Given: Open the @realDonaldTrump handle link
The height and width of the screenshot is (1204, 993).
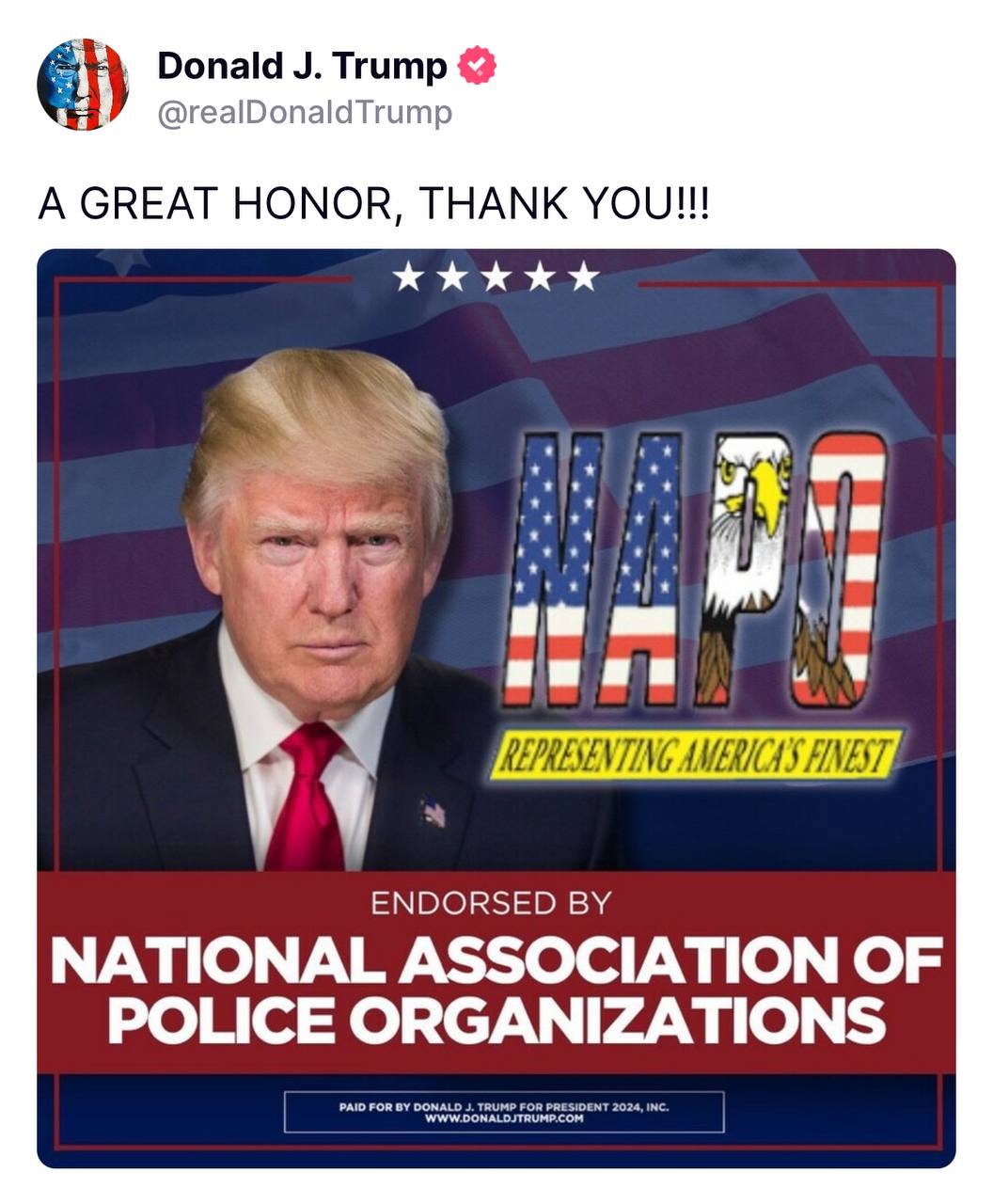Looking at the screenshot, I should coord(305,113).
